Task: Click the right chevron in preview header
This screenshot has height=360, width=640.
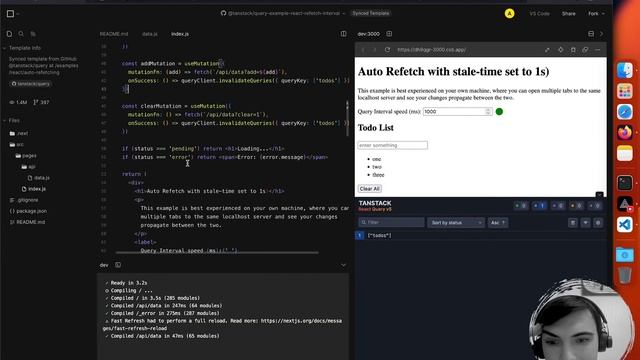Action: click(601, 34)
